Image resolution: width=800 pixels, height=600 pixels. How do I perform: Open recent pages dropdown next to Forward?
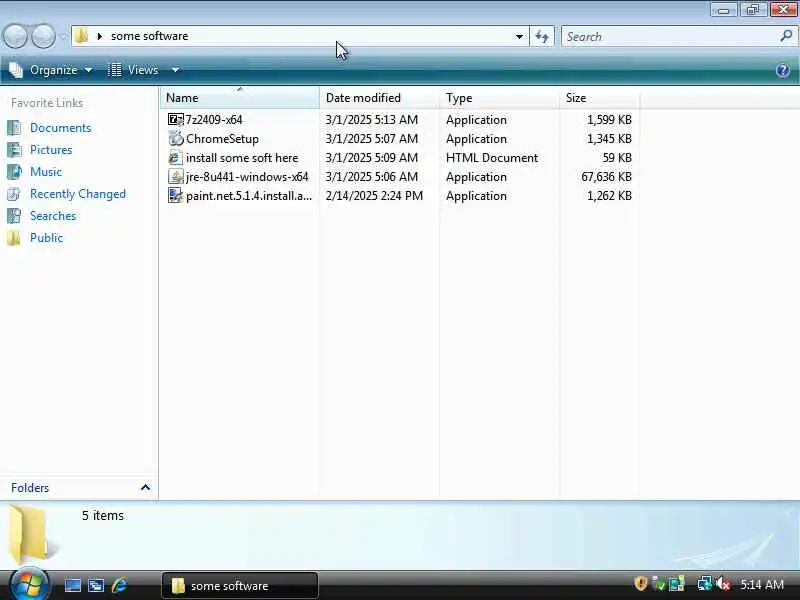[63, 37]
